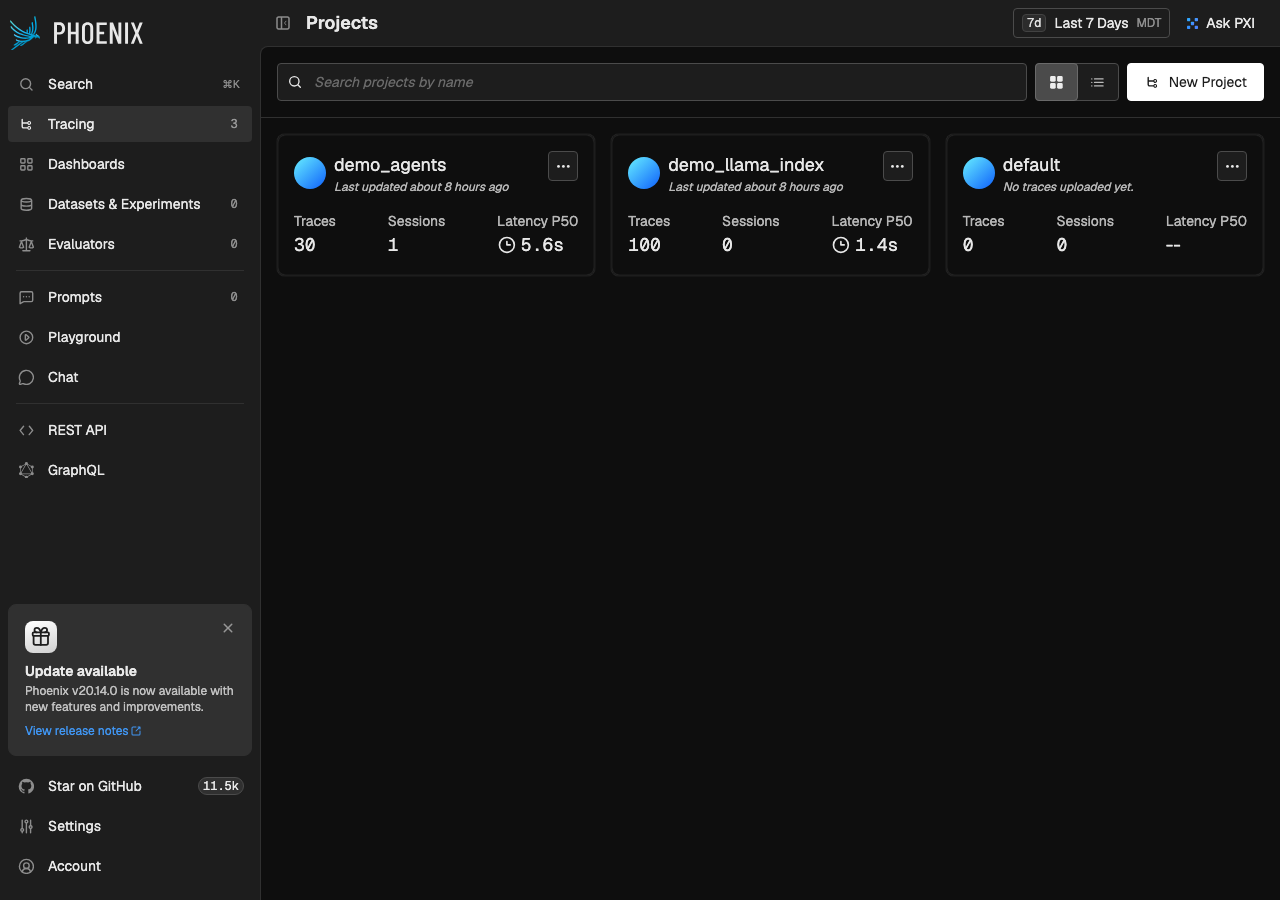Open the default project title
The height and width of the screenshot is (900, 1280).
coord(1031,165)
